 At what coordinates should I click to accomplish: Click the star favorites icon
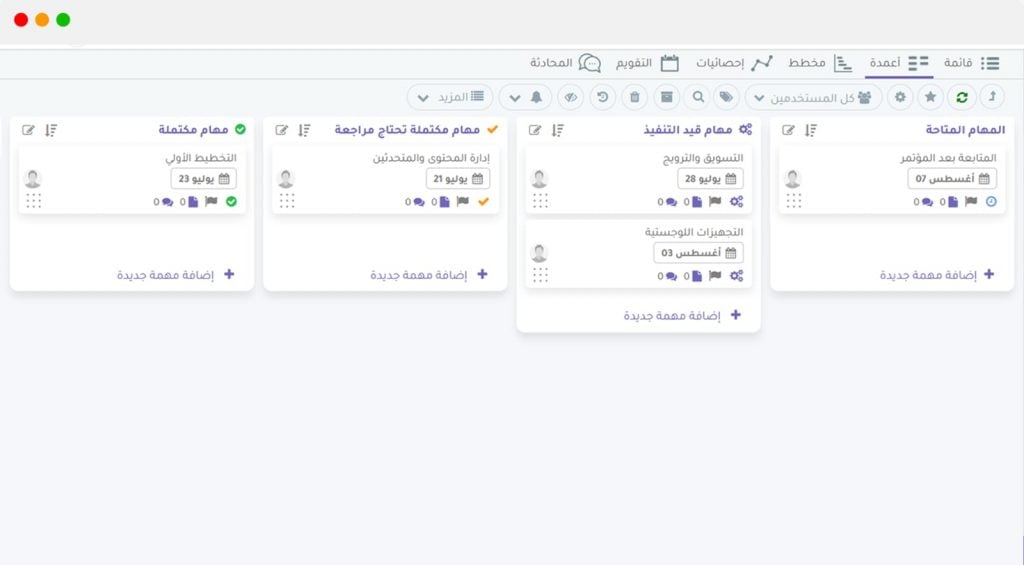pos(931,97)
